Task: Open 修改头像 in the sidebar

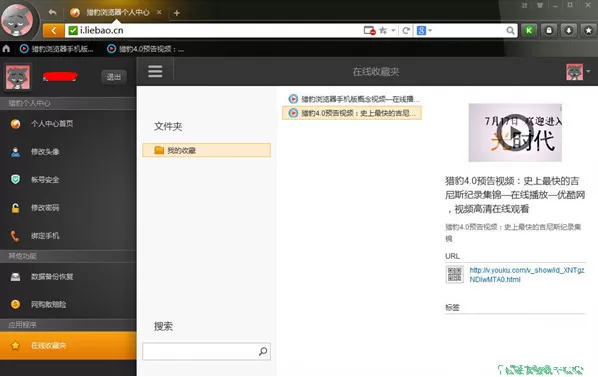Action: (68, 152)
